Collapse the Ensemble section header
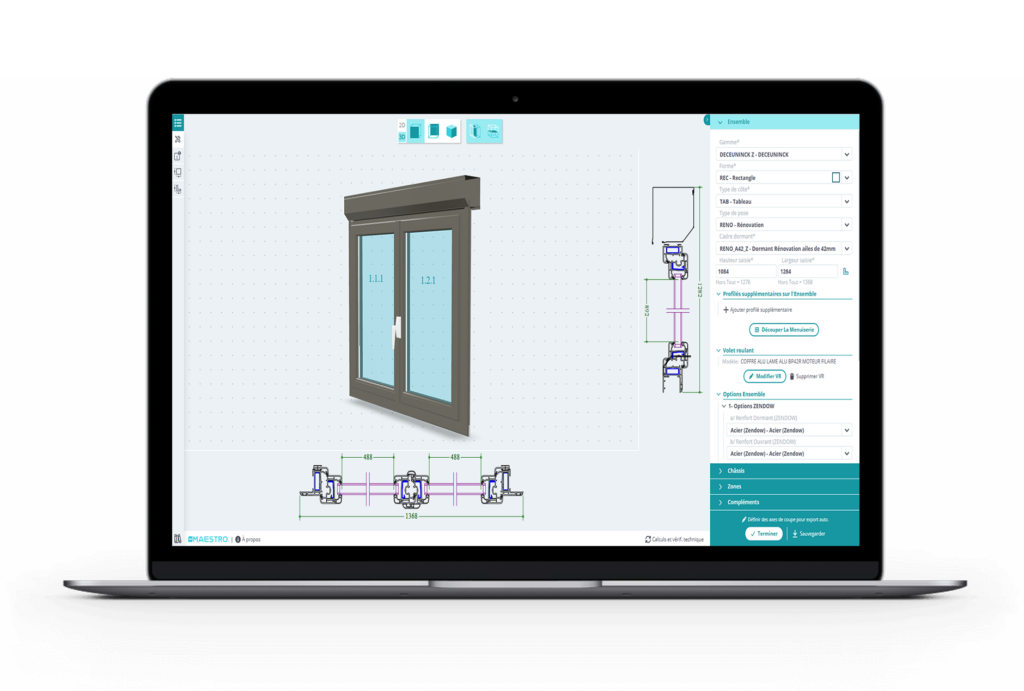This screenshot has height=691, width=1024. coord(784,122)
